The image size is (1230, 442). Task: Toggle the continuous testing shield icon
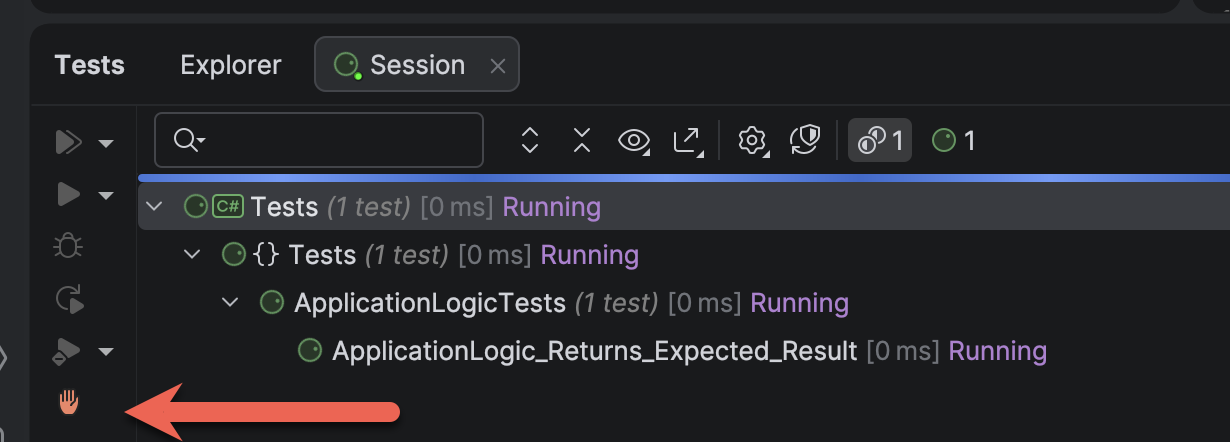tap(805, 141)
